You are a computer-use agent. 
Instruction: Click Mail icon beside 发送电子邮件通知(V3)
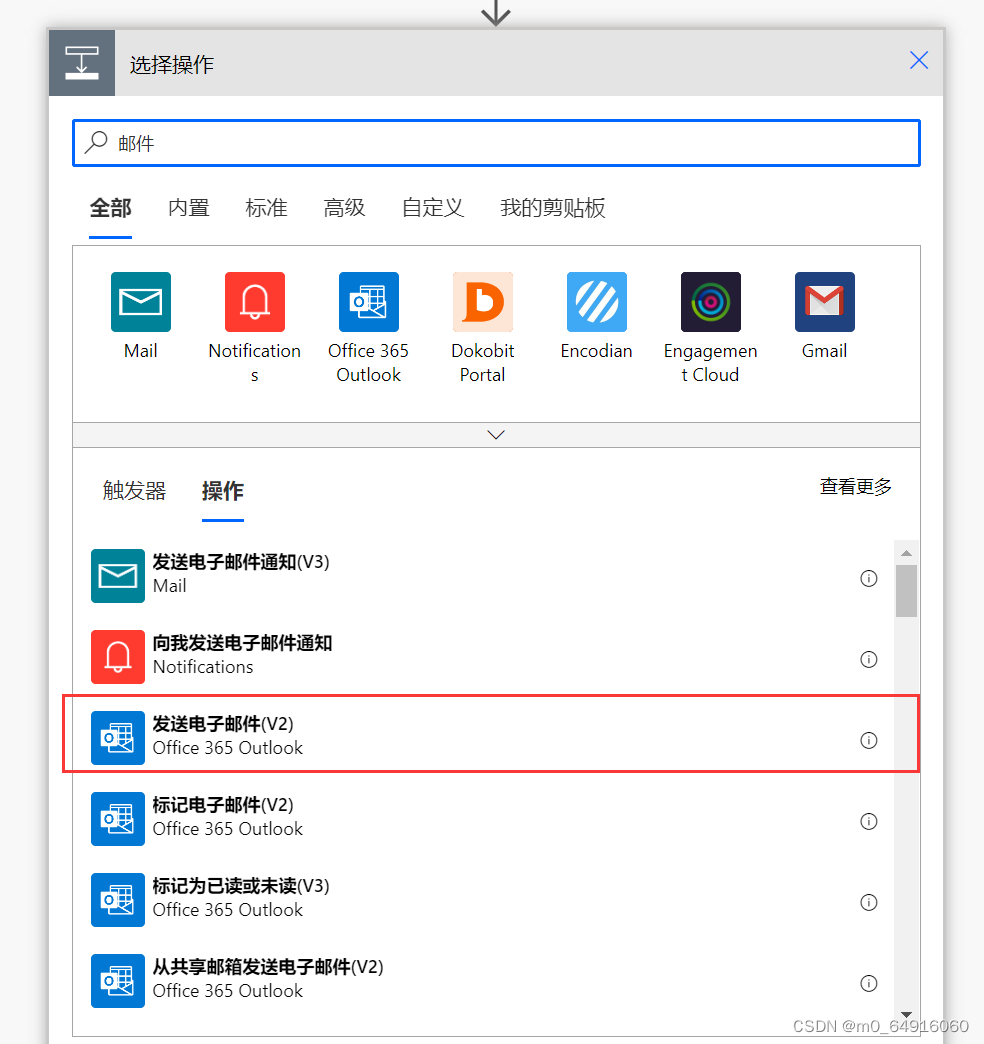pos(118,576)
